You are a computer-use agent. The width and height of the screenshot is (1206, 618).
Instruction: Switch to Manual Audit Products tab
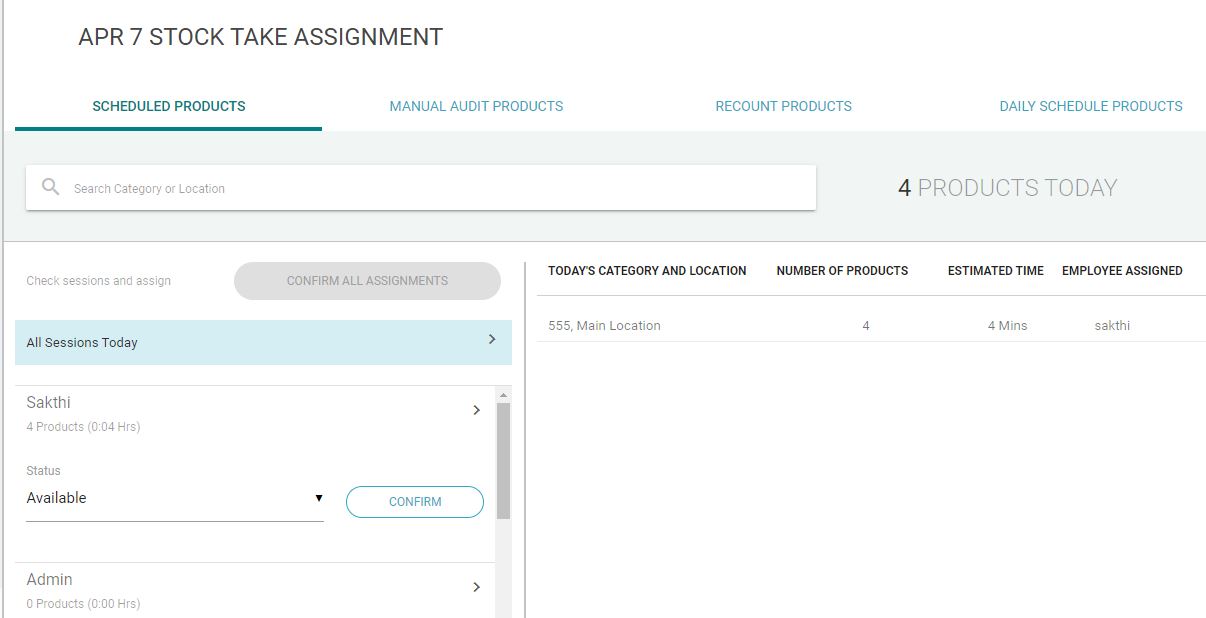(476, 106)
